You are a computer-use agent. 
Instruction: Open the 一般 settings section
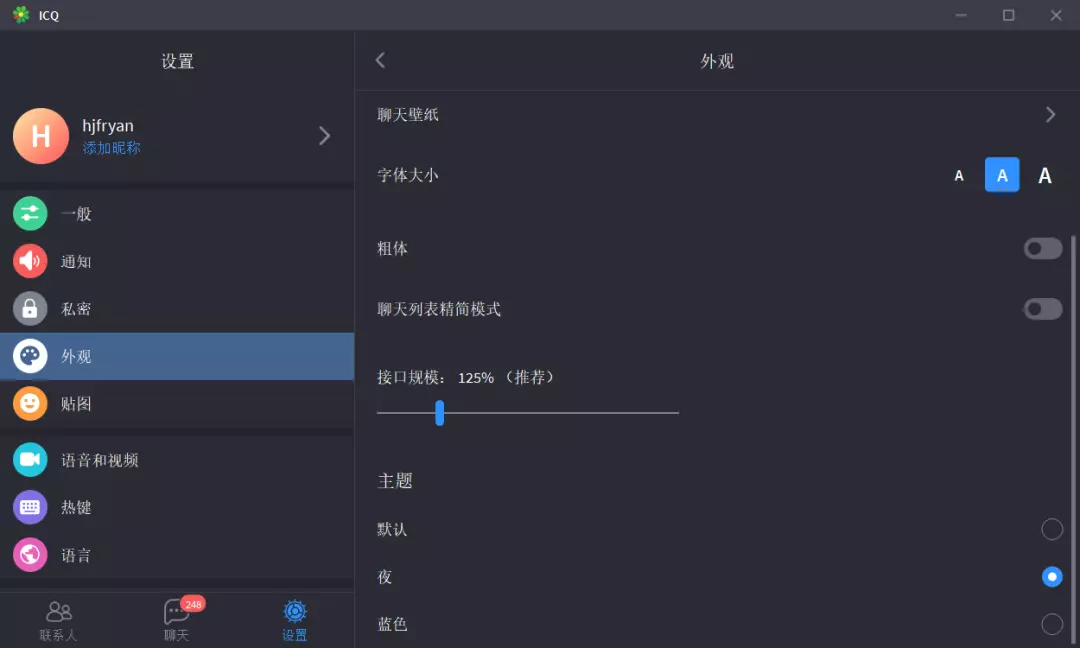[x=177, y=213]
